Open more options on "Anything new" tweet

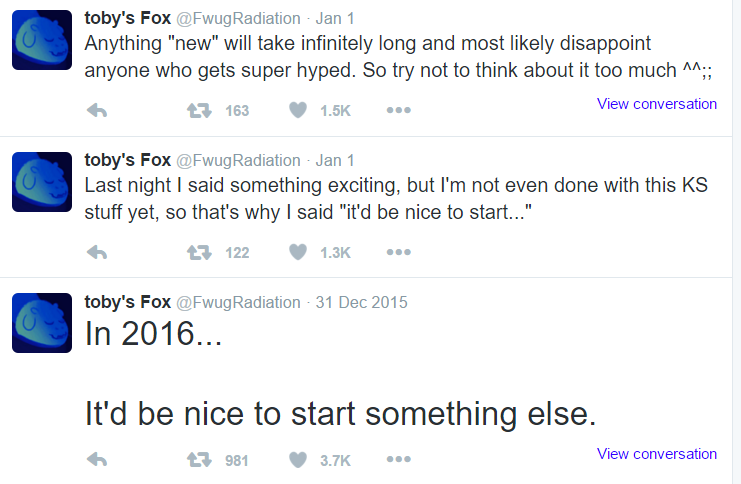tap(398, 111)
